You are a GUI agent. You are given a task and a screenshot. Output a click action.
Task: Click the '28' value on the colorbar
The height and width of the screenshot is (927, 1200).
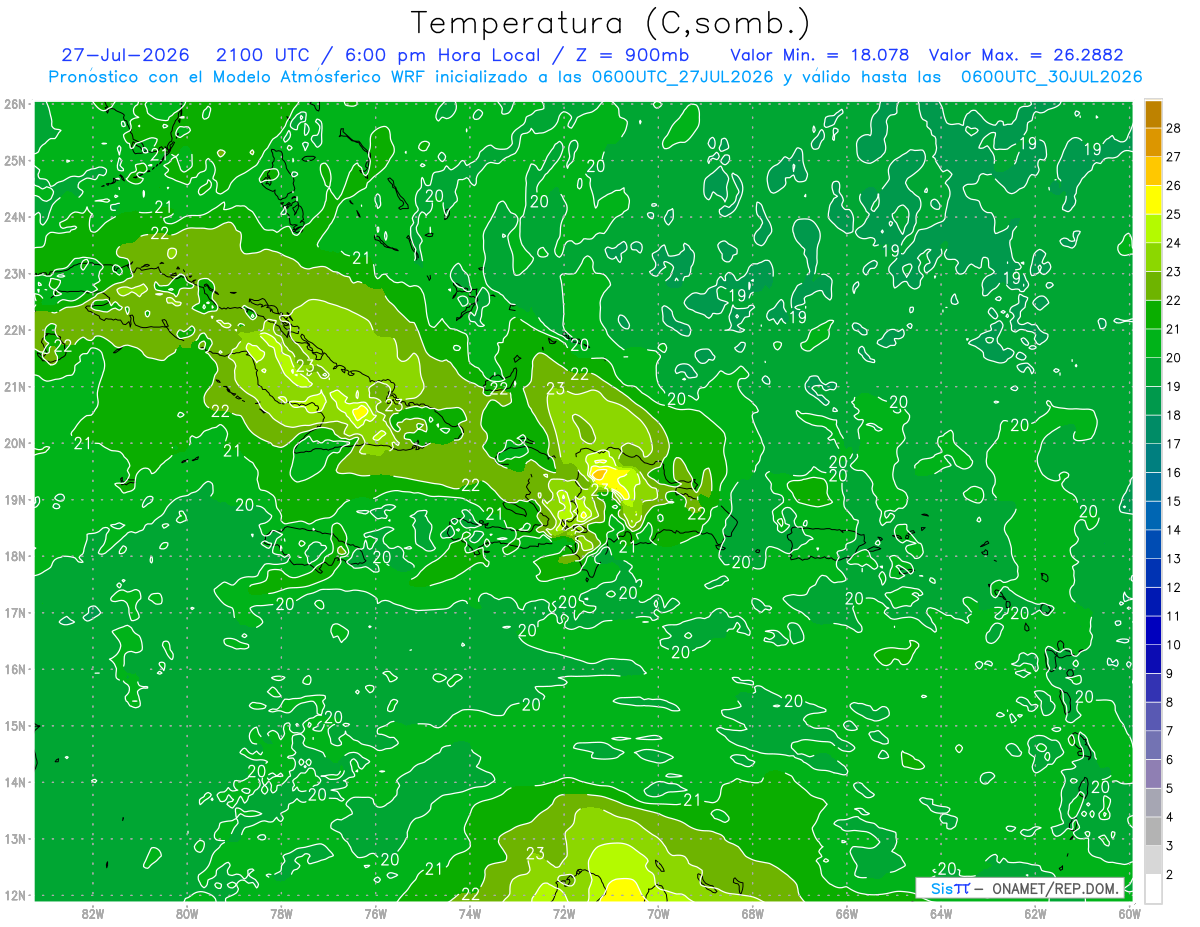coord(1174,127)
